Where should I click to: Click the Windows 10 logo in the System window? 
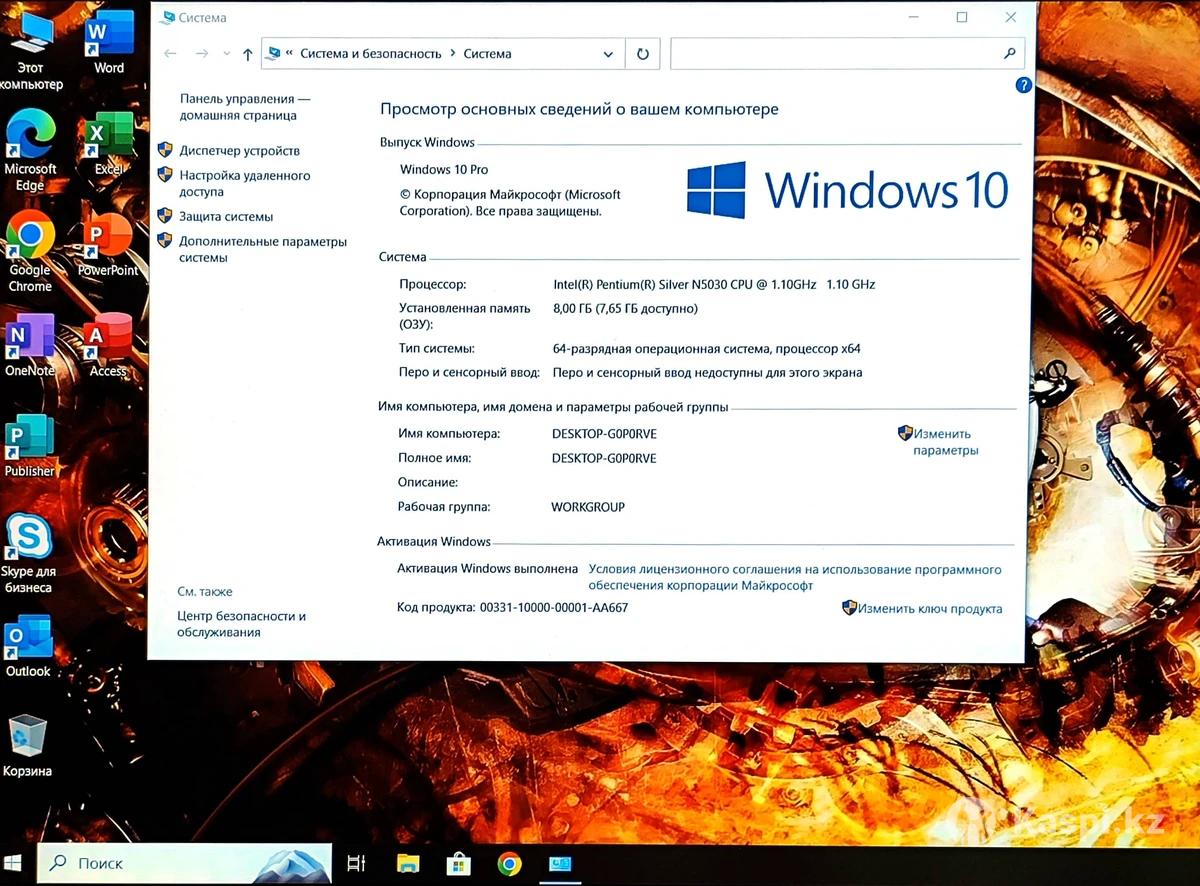point(847,190)
